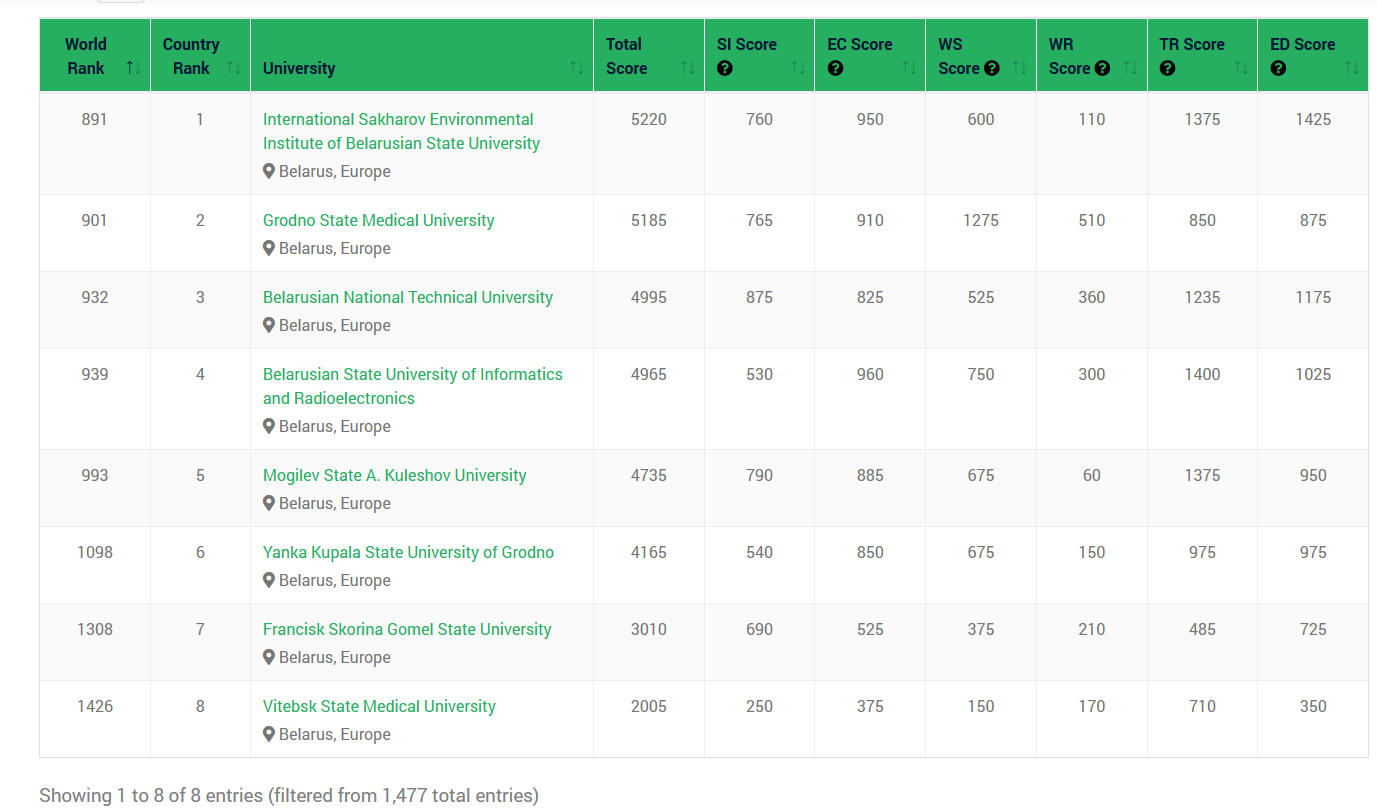Open TR Score help question icon
Image resolution: width=1377 pixels, height=810 pixels.
1168,69
